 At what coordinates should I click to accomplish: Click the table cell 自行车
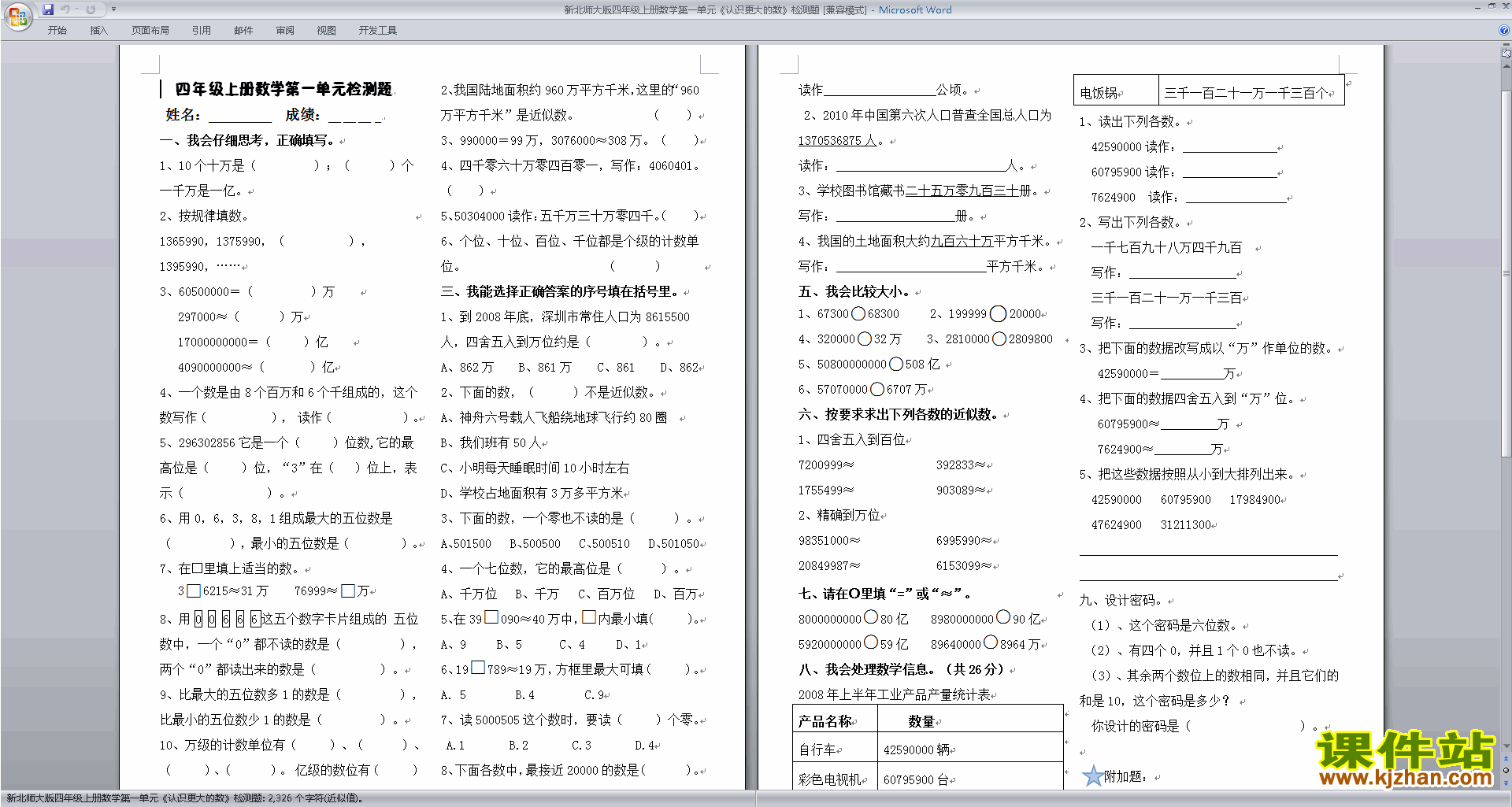coord(835,748)
